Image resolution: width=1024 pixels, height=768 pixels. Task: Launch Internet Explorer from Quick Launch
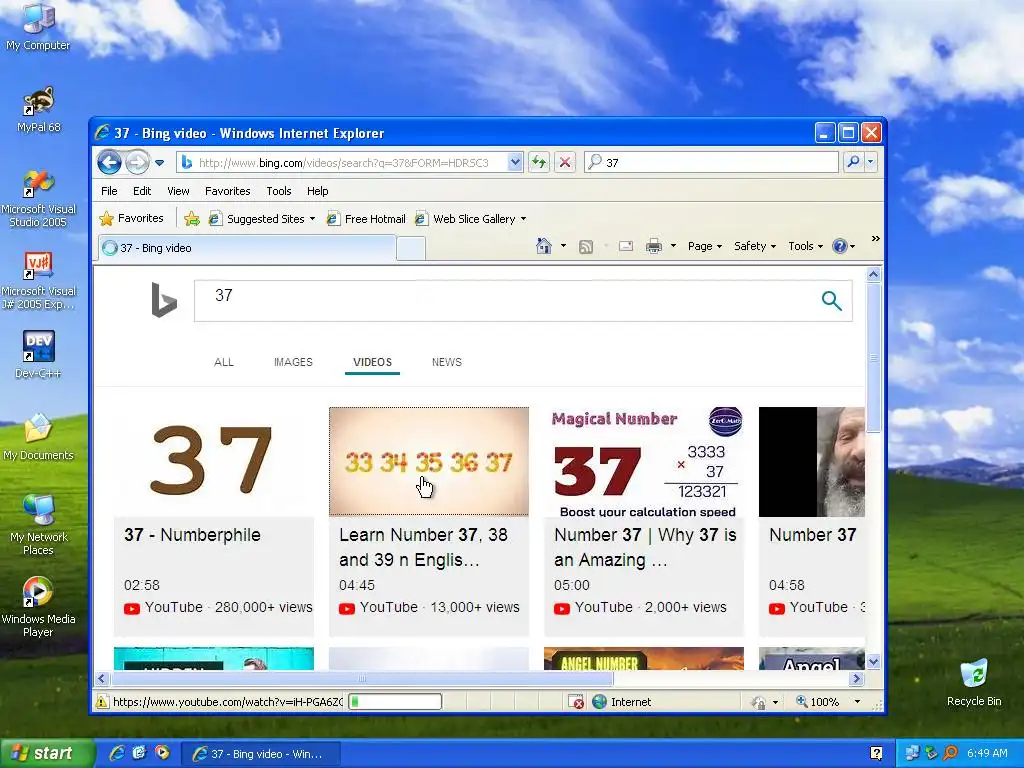pos(117,753)
